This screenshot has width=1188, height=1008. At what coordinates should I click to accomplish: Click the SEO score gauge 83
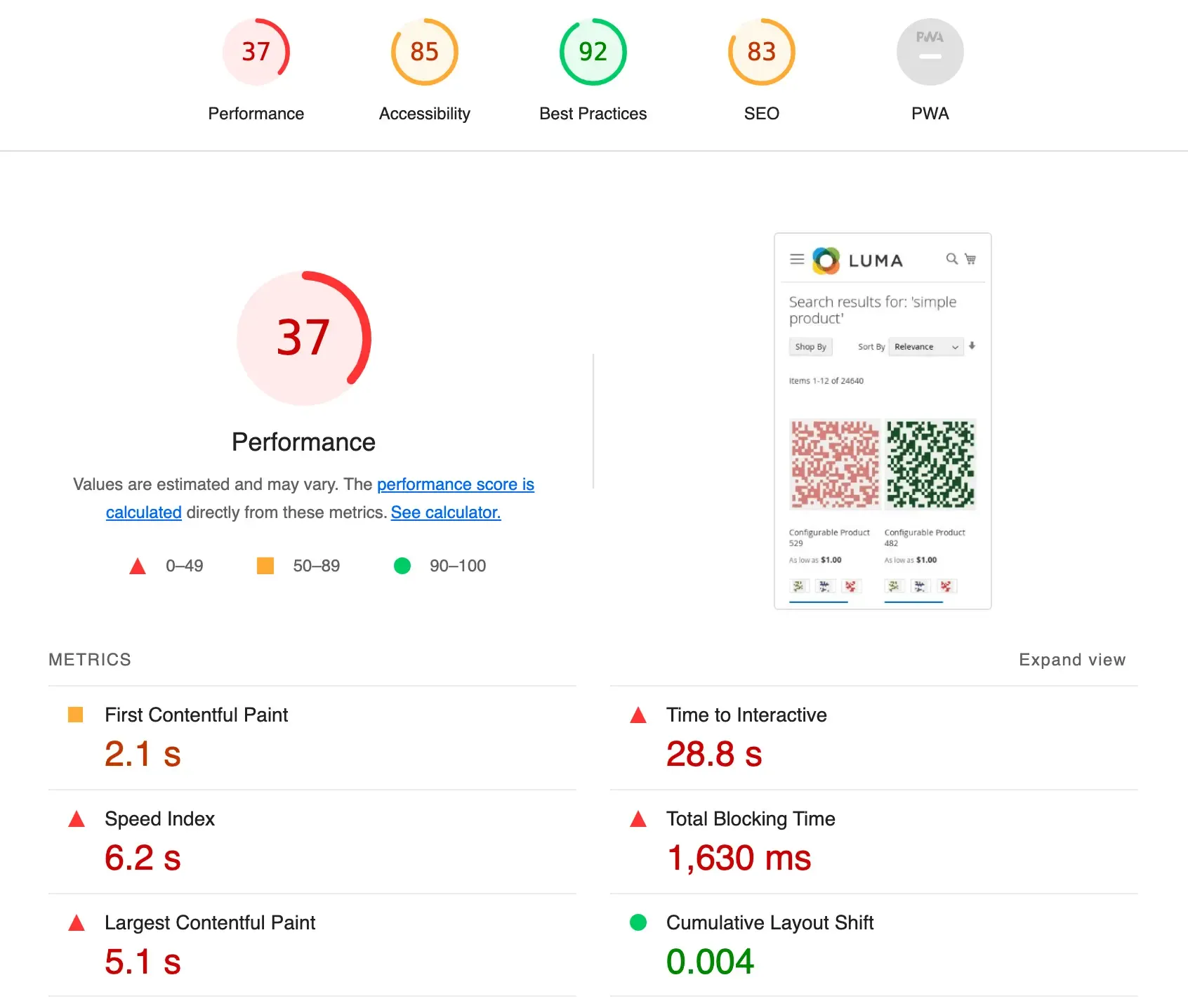point(761,52)
